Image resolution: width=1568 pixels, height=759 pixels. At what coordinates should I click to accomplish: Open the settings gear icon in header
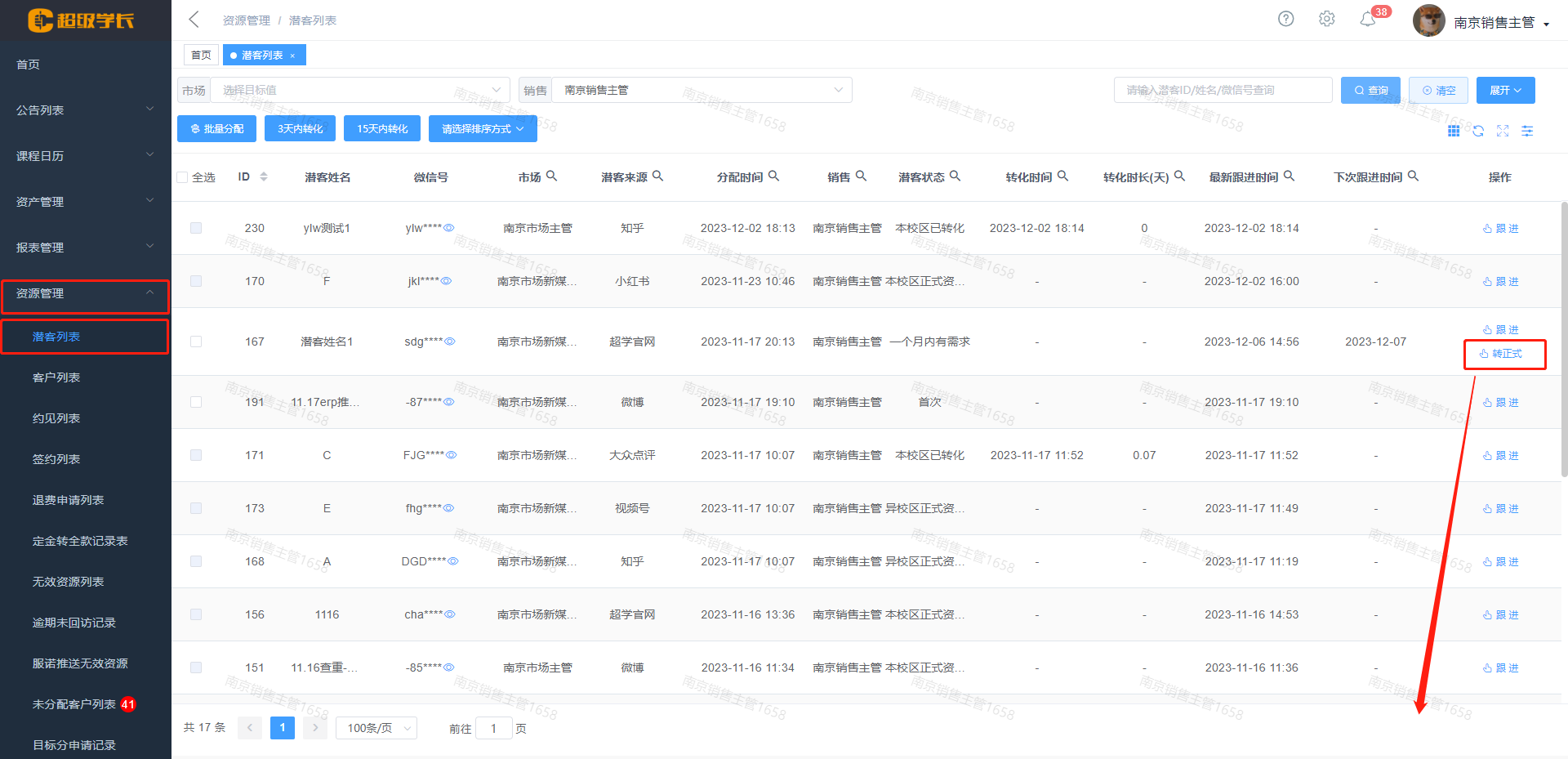tap(1326, 19)
